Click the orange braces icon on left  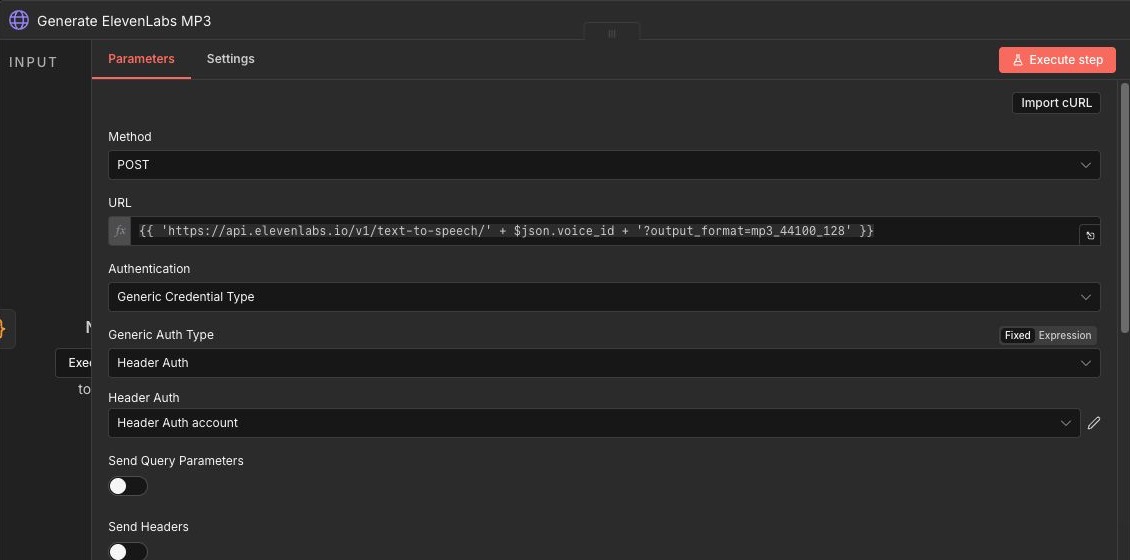click(4, 329)
